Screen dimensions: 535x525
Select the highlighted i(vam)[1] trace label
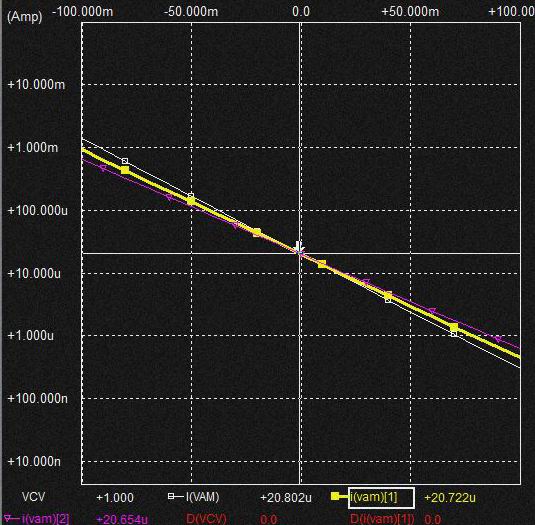(x=381, y=498)
